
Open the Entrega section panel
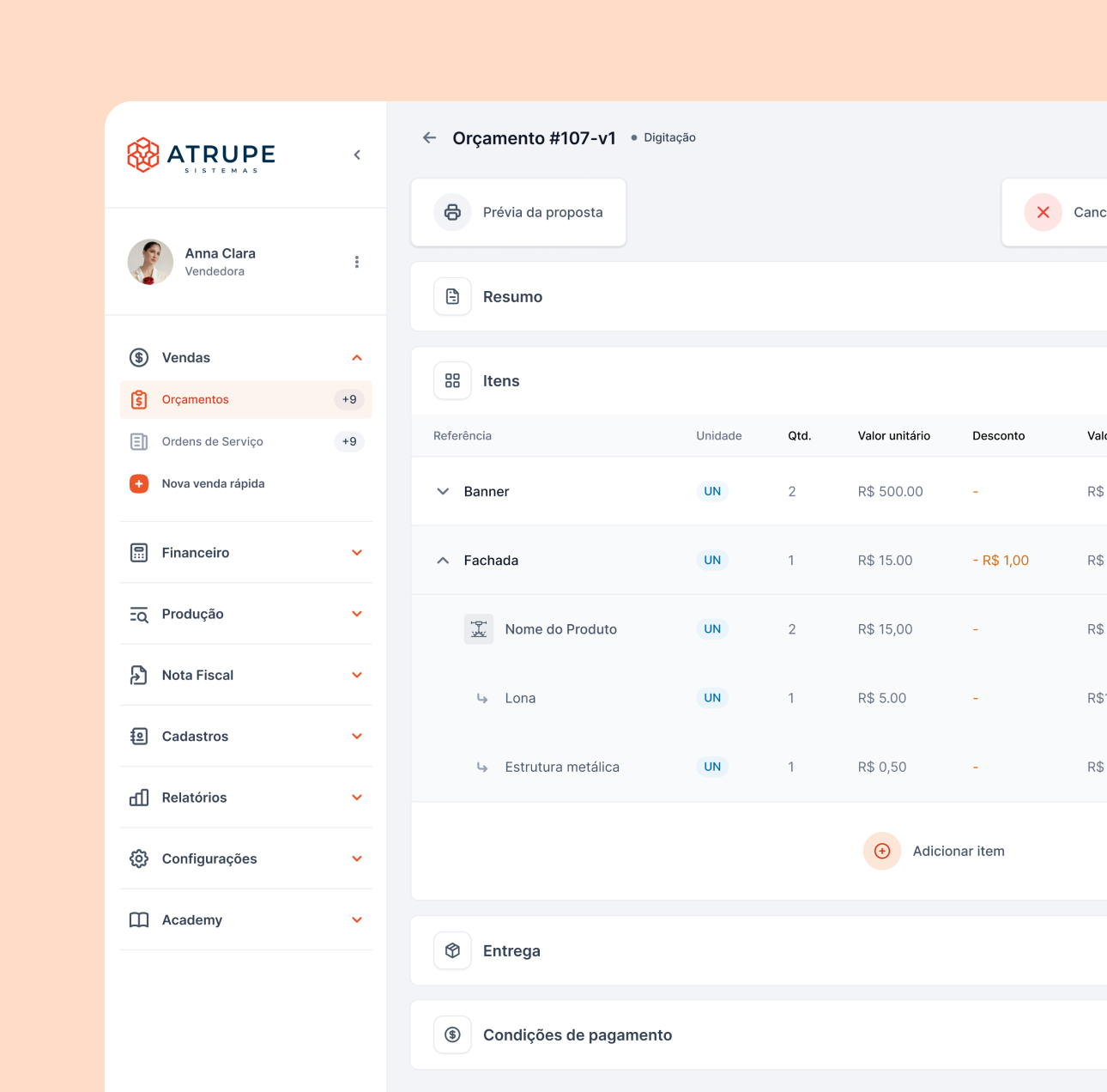tap(511, 951)
